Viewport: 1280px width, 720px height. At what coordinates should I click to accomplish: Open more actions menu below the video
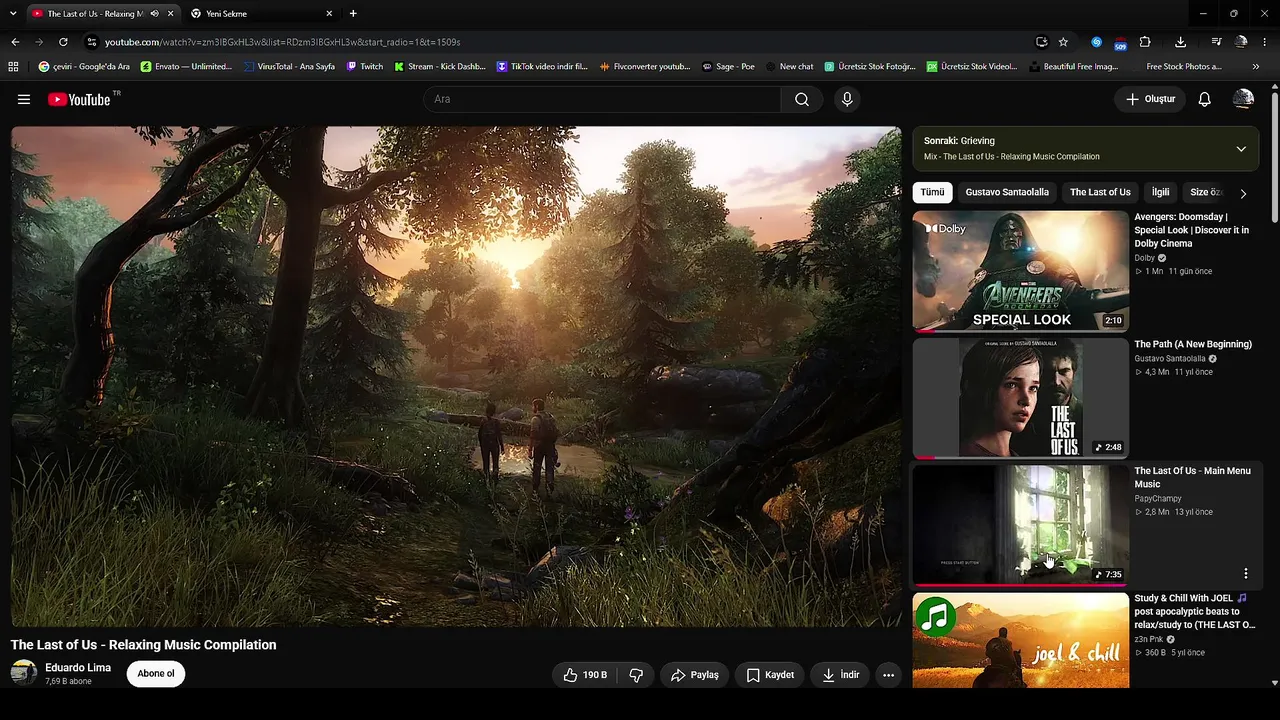(888, 675)
